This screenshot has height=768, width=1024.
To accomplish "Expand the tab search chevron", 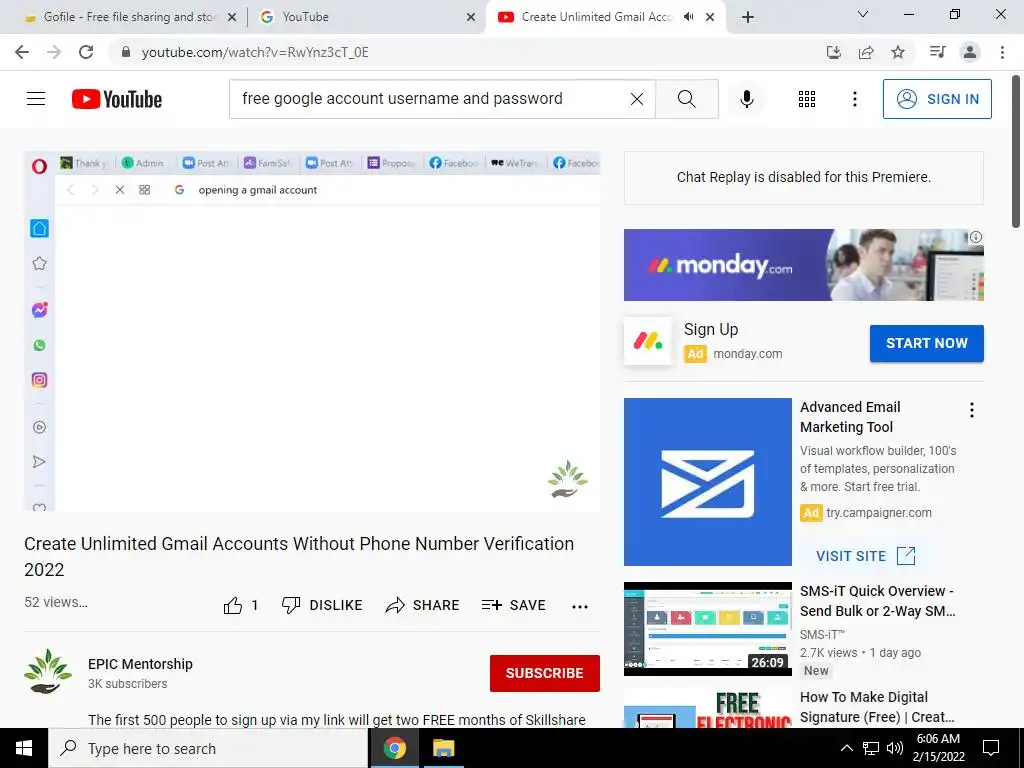I will 862,14.
